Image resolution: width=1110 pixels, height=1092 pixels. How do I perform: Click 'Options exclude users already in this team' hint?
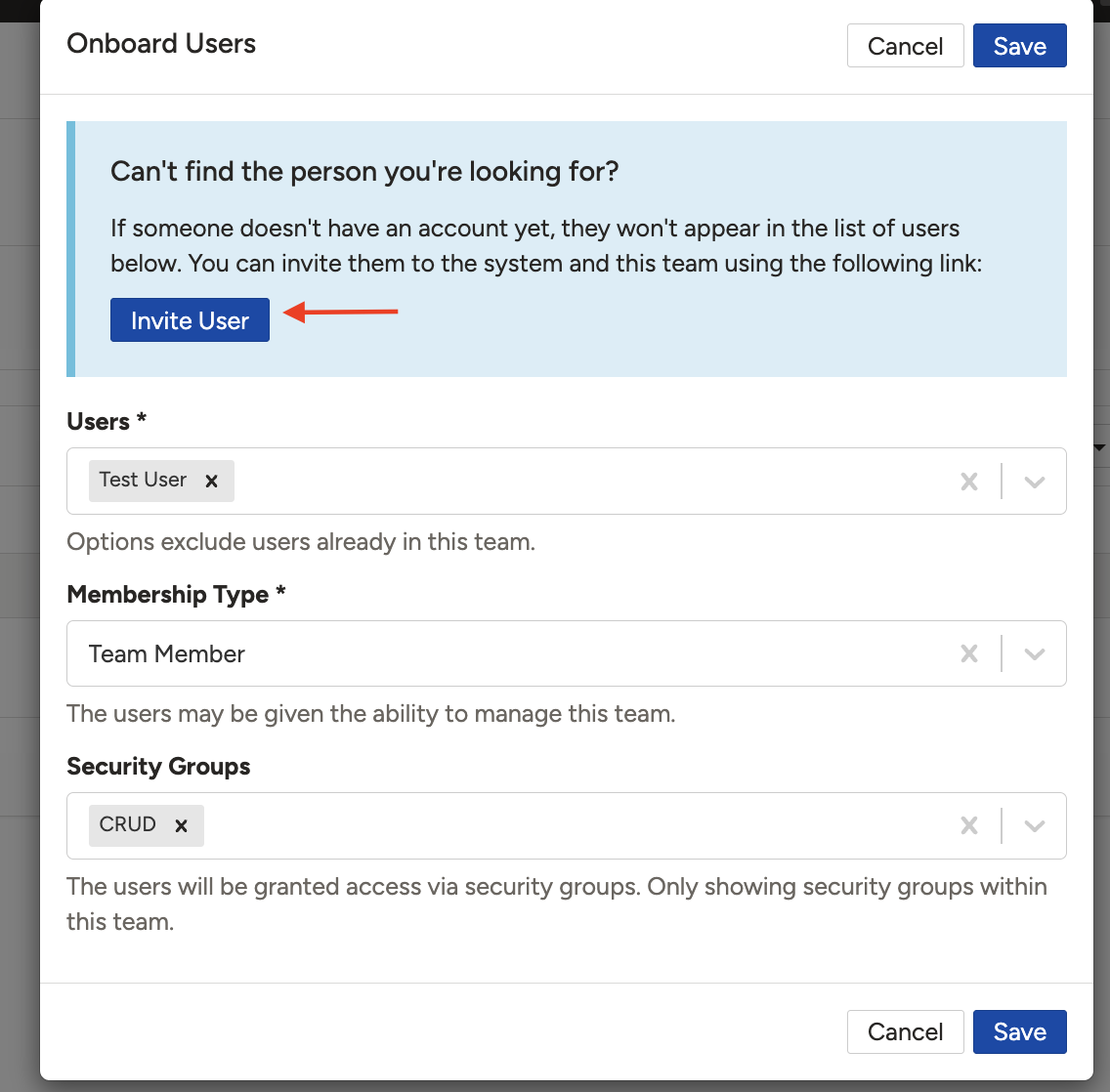pyautogui.click(x=301, y=542)
